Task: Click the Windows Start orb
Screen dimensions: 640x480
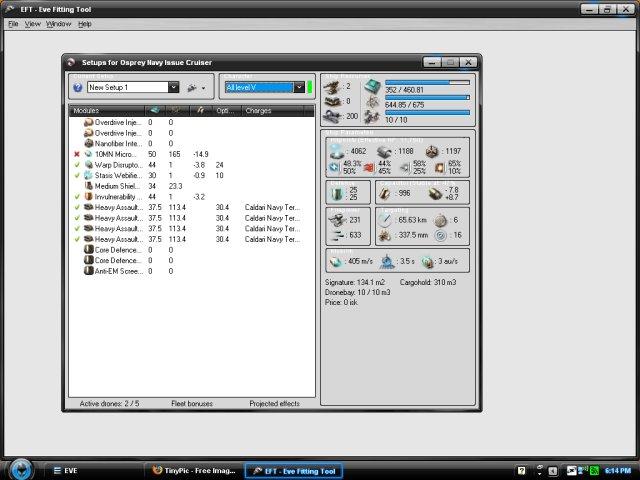Action: click(21, 469)
